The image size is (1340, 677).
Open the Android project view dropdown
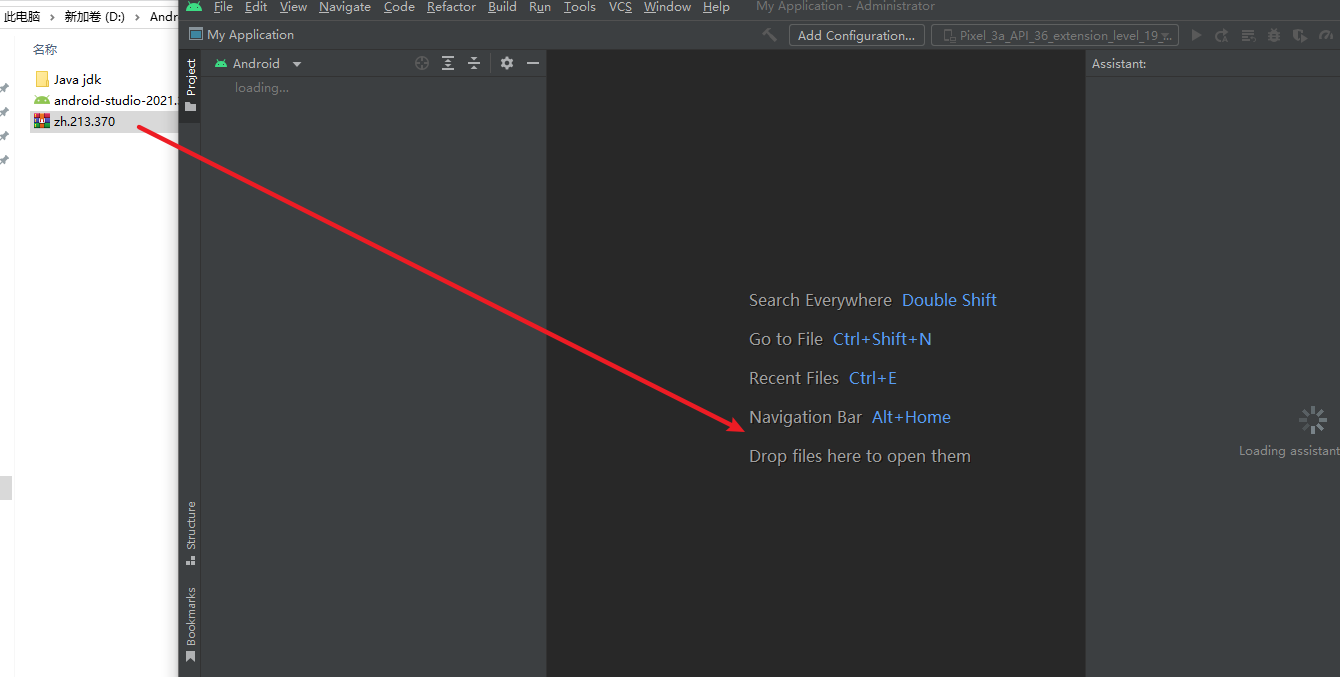tap(258, 63)
